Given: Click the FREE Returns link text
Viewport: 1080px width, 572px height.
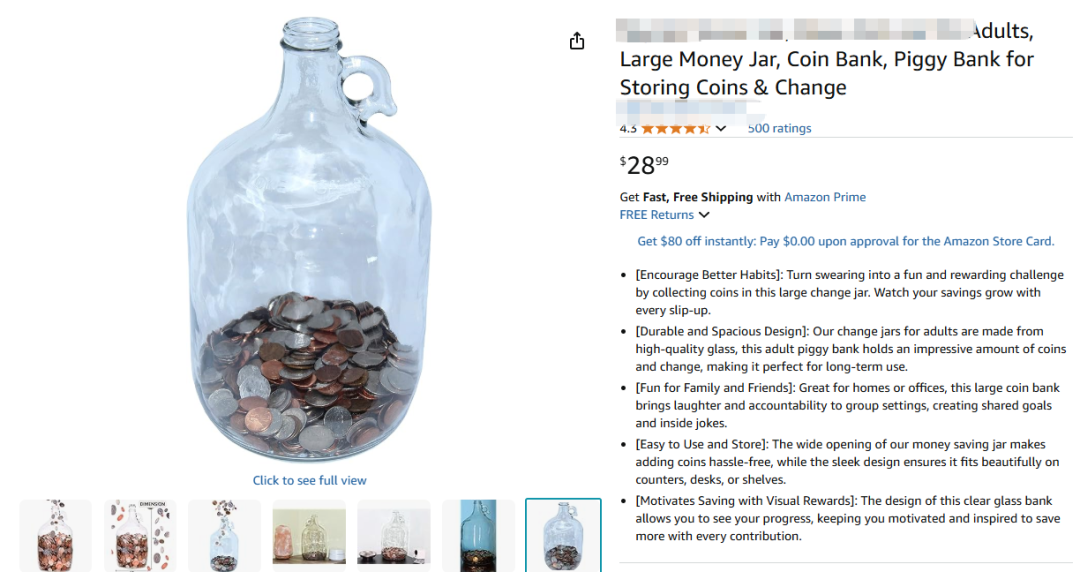Looking at the screenshot, I should [656, 215].
